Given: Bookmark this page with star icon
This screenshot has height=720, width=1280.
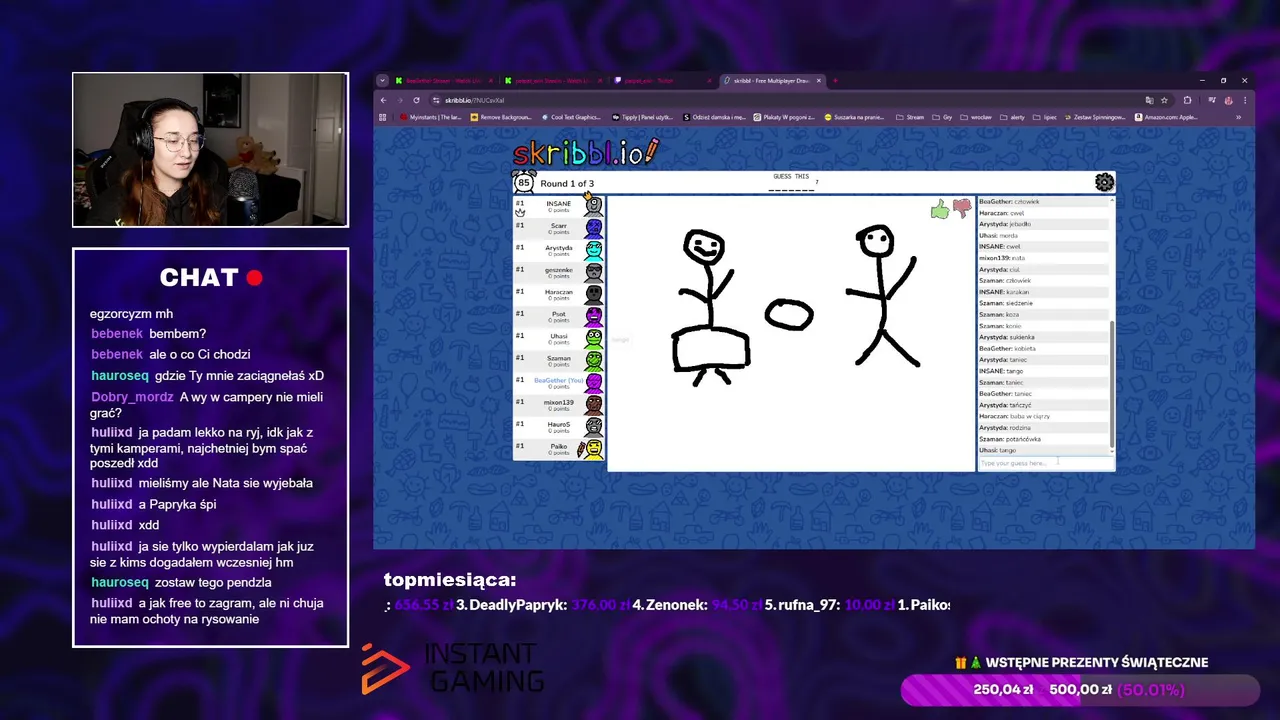Looking at the screenshot, I should [1164, 100].
